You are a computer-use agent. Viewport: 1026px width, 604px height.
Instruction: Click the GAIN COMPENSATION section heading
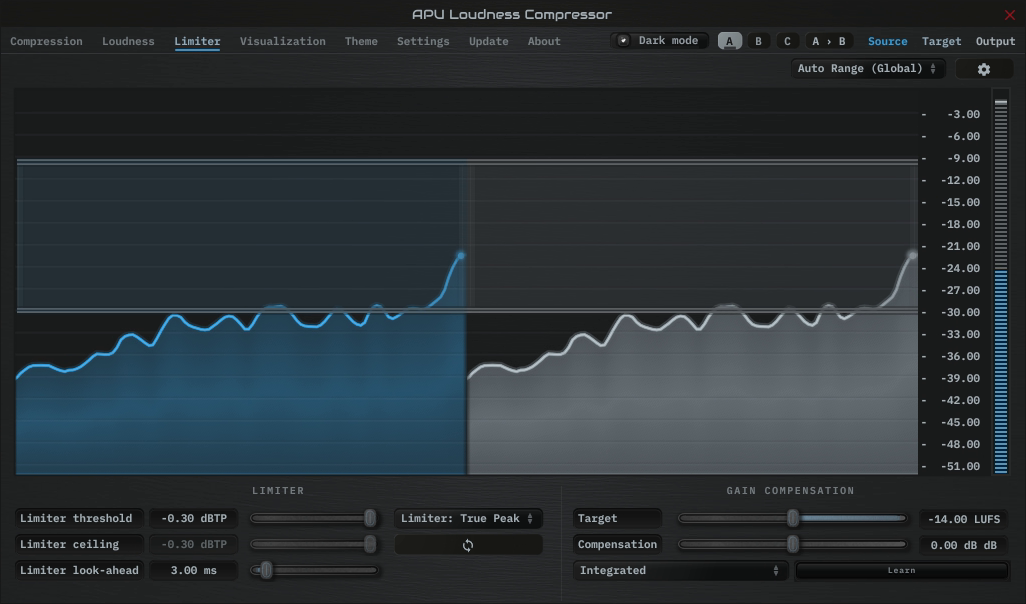click(x=790, y=491)
